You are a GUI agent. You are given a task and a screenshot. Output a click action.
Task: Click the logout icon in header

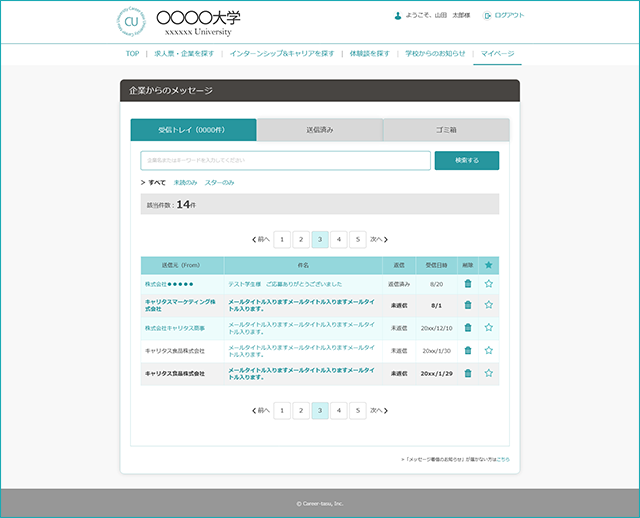(x=487, y=16)
